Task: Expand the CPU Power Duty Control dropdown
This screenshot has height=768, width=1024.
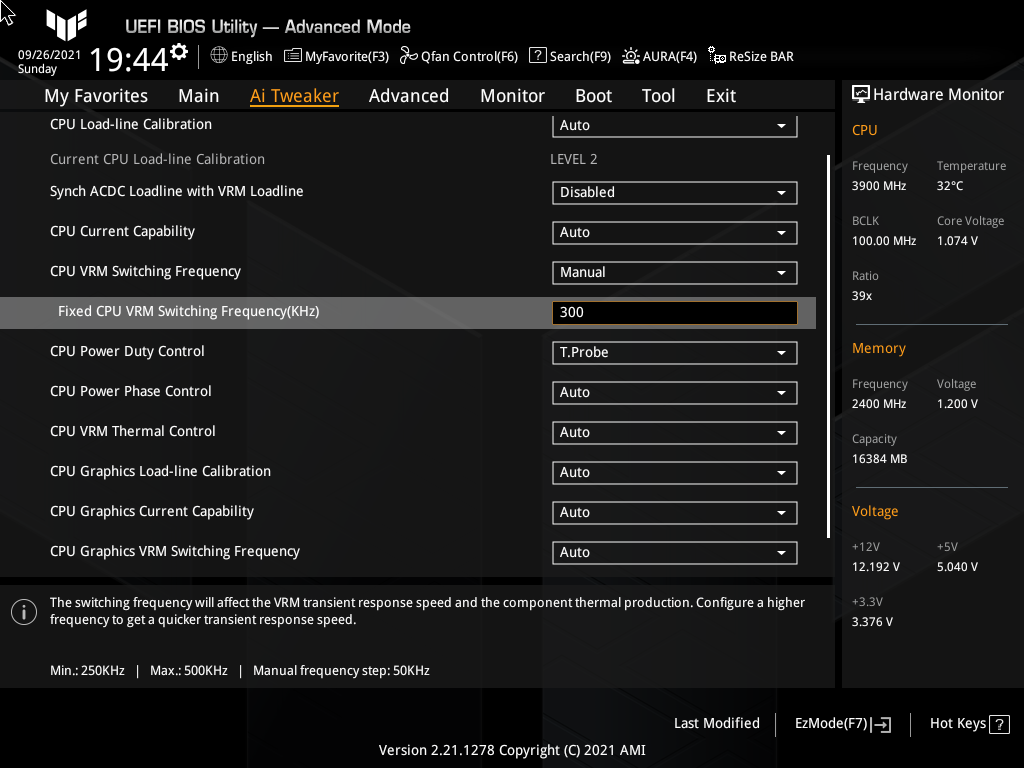Action: pos(674,352)
